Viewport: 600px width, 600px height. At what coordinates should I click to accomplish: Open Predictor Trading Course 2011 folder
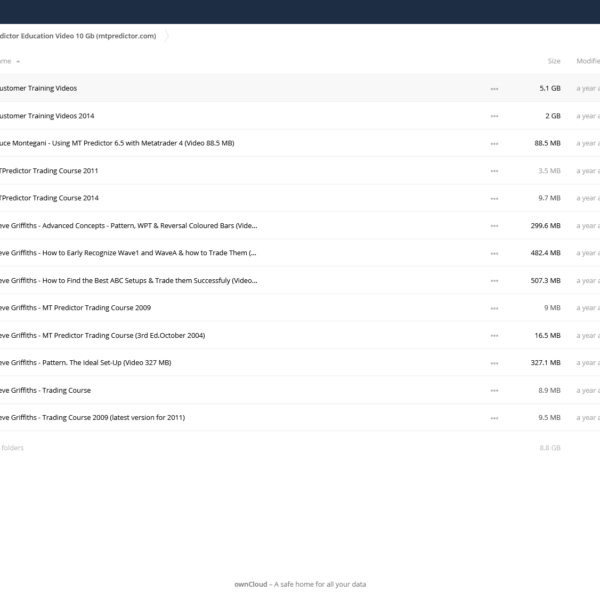49,171
